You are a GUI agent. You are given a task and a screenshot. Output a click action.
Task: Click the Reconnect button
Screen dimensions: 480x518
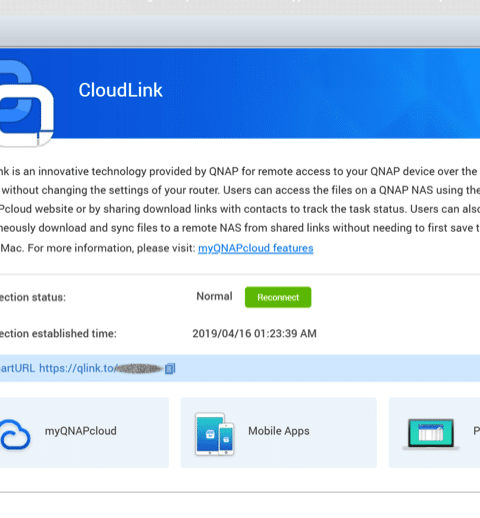point(278,297)
